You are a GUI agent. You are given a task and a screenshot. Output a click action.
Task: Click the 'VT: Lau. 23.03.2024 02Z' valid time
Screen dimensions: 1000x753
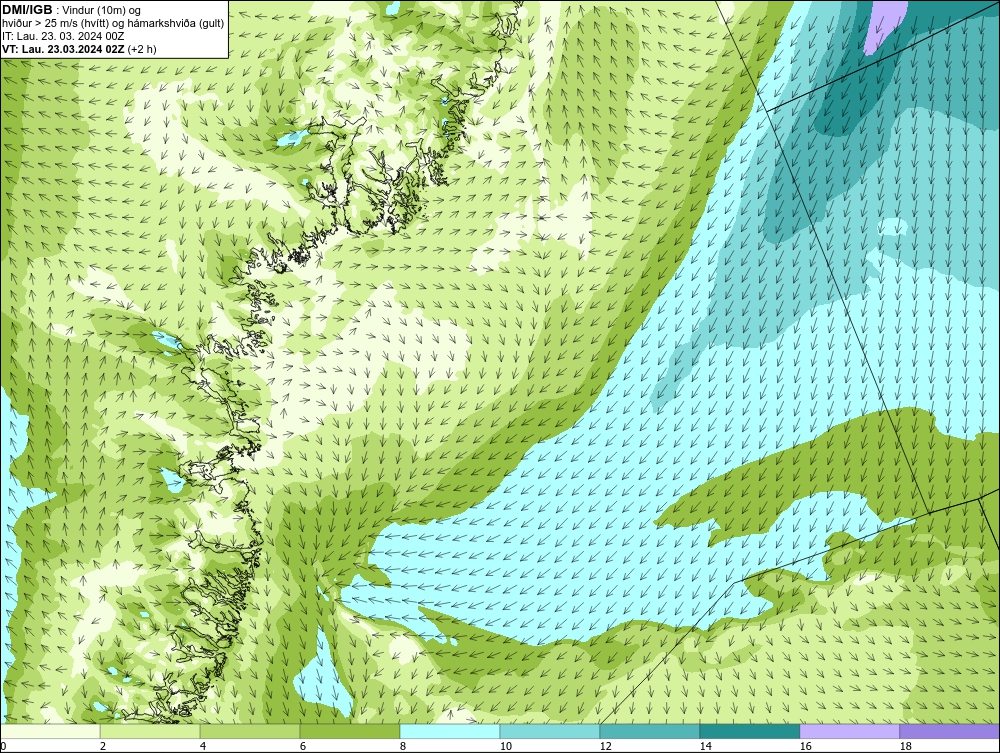(64, 48)
